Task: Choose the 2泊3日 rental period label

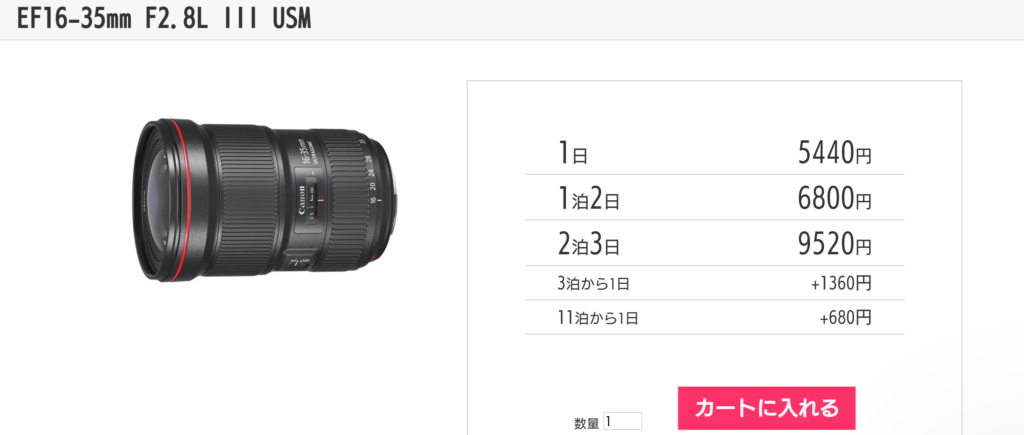Action: pos(588,244)
